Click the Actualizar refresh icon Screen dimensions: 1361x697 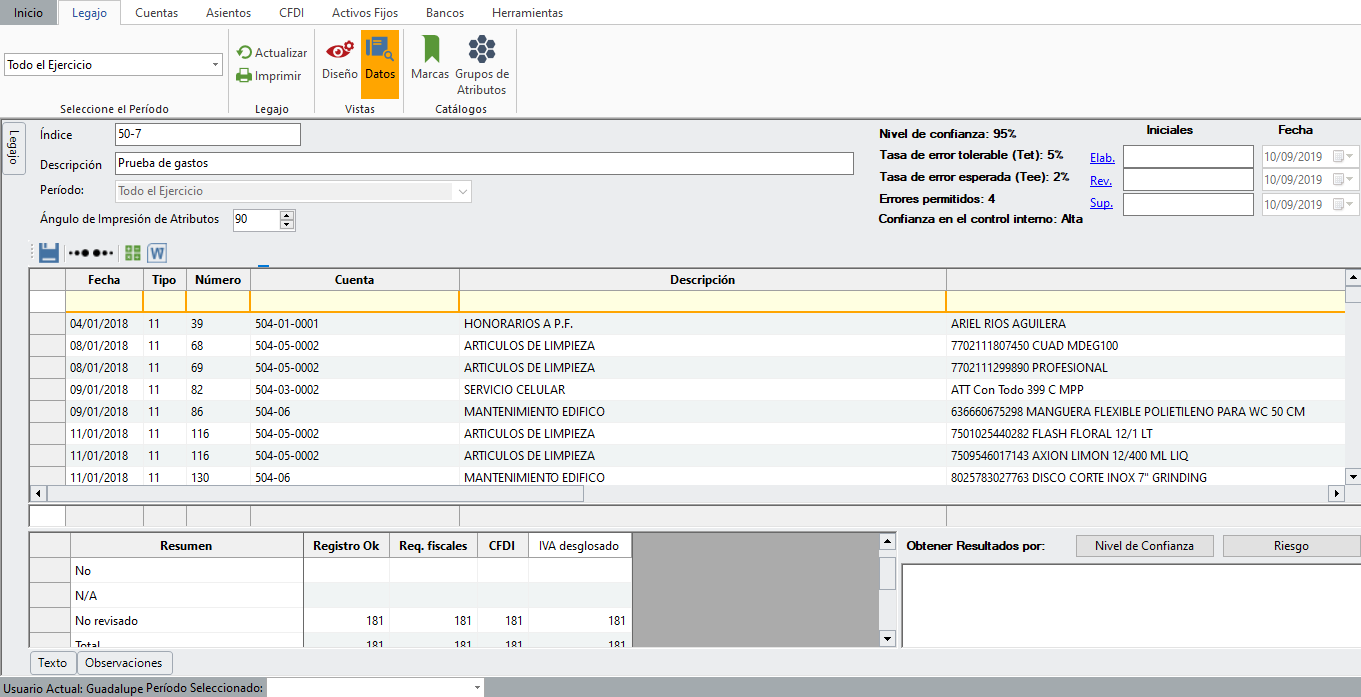pyautogui.click(x=244, y=53)
